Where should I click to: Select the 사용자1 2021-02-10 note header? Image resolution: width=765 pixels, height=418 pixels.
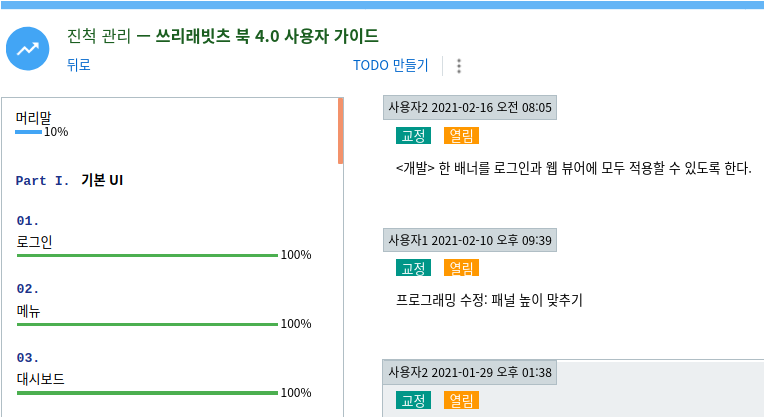(x=470, y=240)
